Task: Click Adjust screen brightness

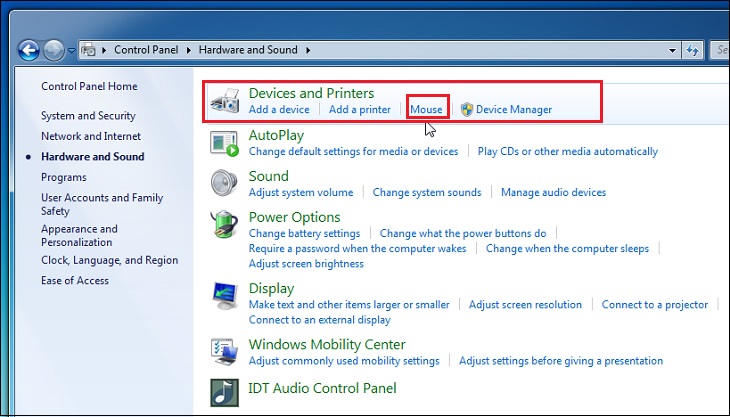Action: point(306,264)
